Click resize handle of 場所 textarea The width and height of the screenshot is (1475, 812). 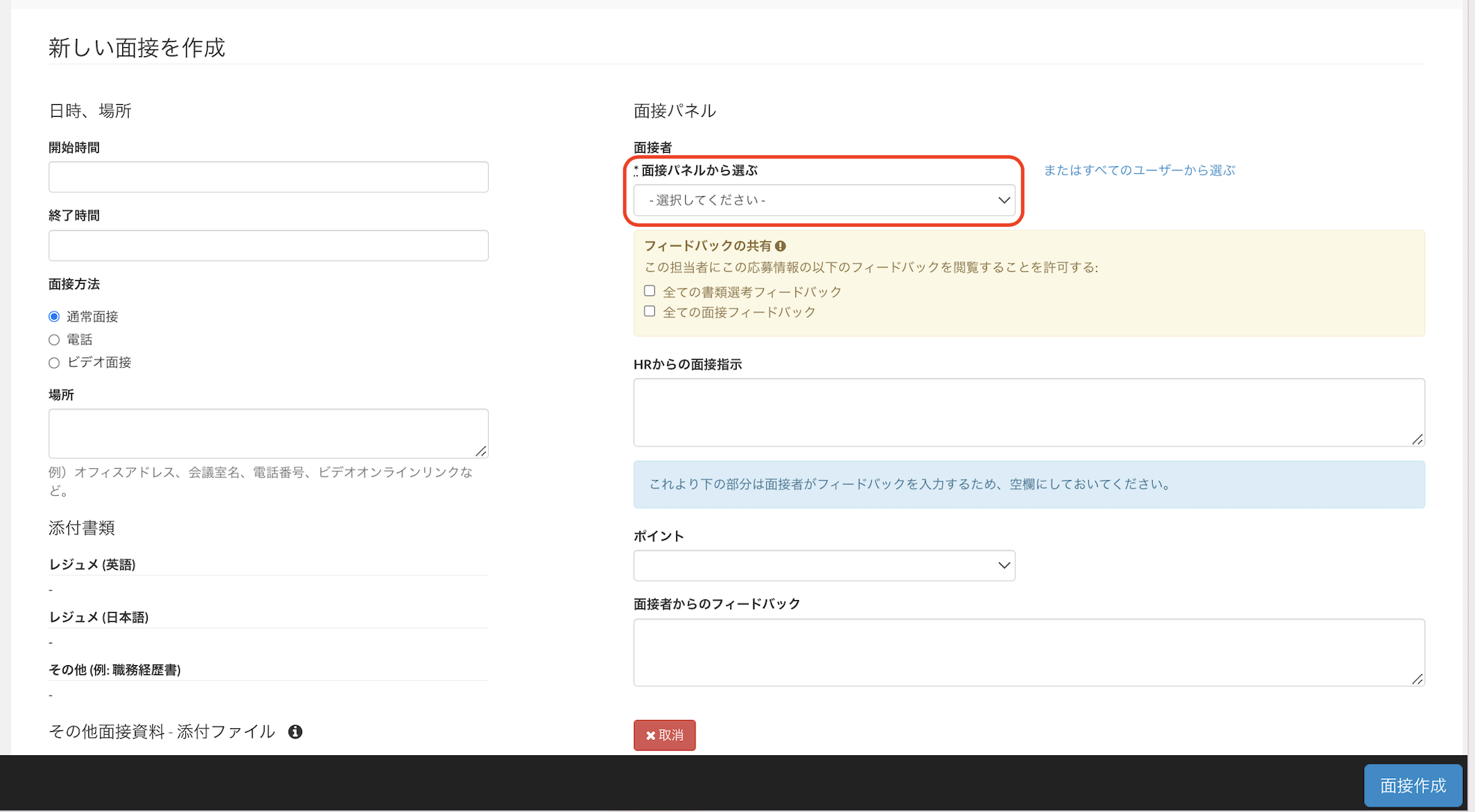(x=481, y=451)
